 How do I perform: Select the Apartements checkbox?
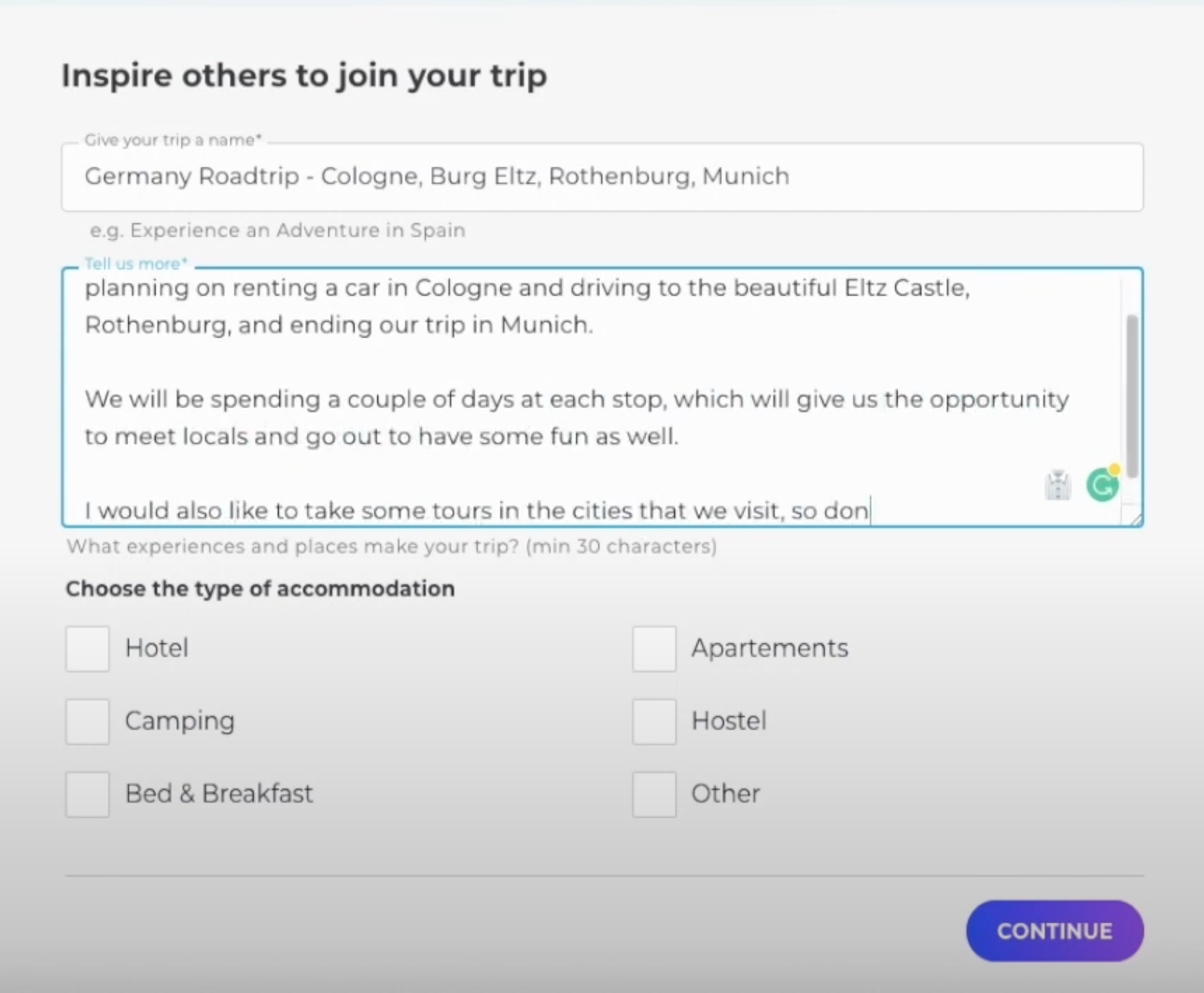(654, 649)
